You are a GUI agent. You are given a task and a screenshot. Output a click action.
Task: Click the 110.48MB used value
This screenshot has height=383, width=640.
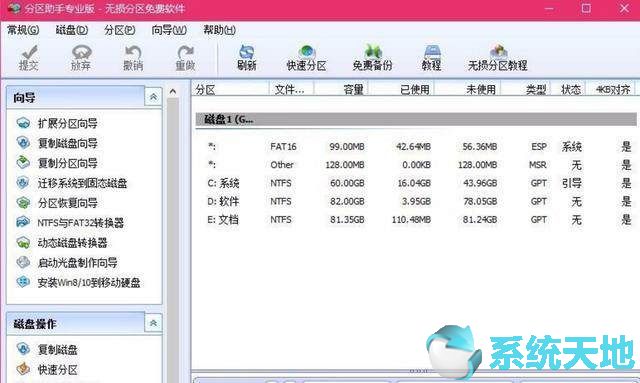click(x=411, y=220)
